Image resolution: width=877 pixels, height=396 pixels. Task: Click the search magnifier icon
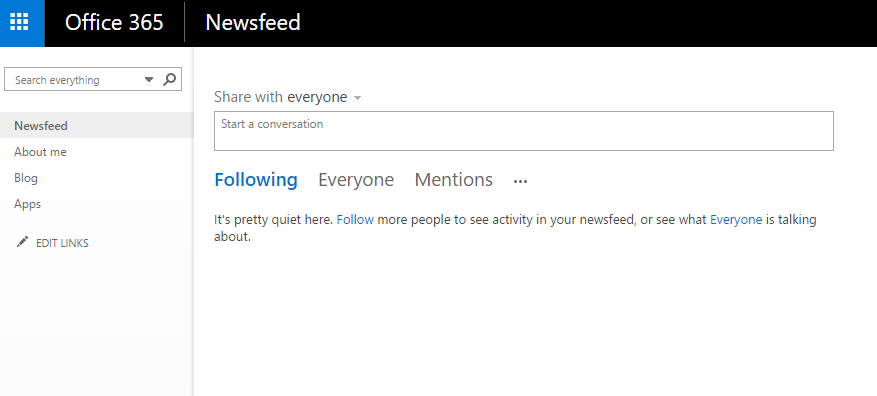coord(169,79)
